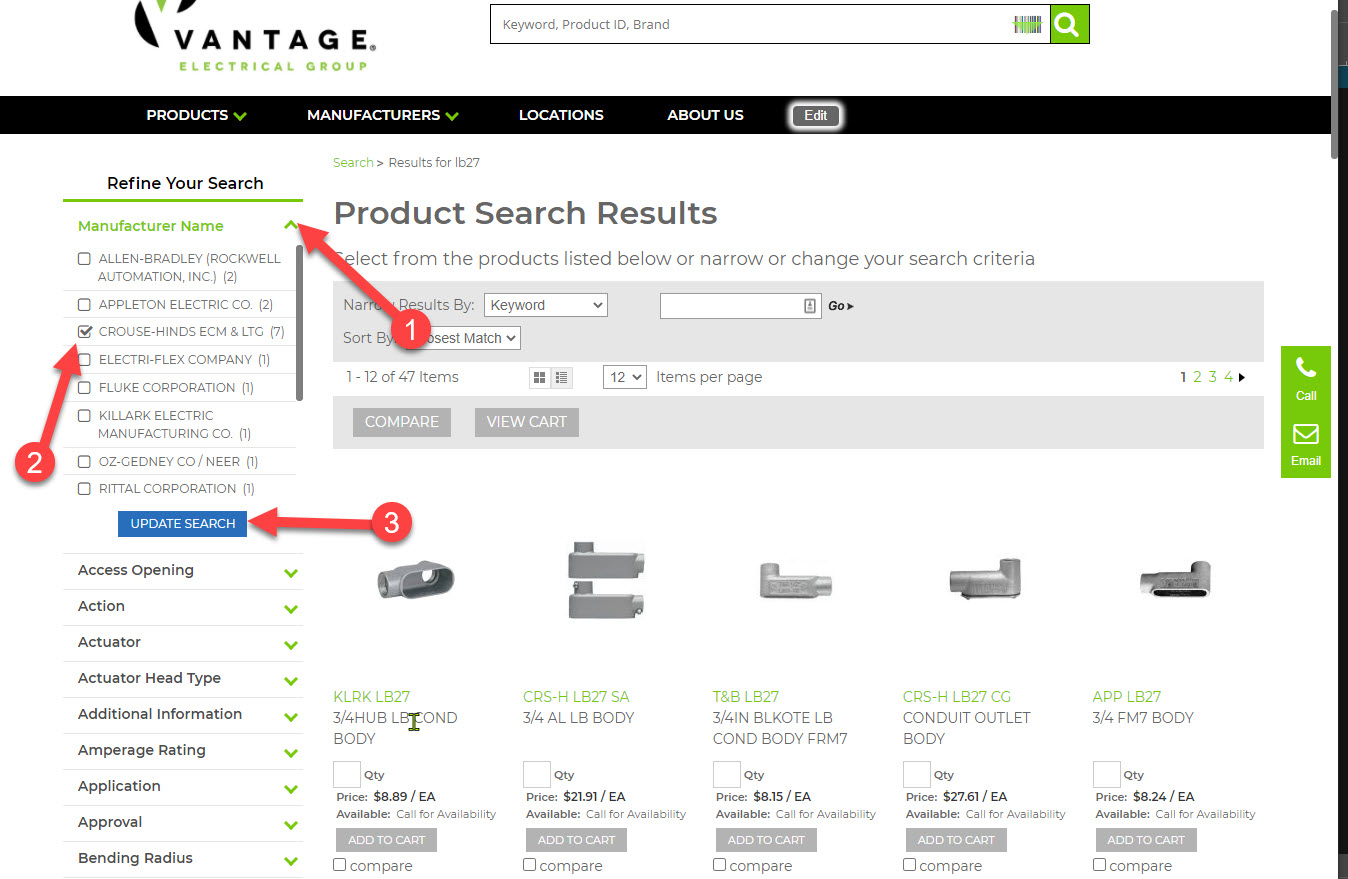Tick compare box under KLRK LB27
Image resolution: width=1348 pixels, height=879 pixels.
pos(340,865)
